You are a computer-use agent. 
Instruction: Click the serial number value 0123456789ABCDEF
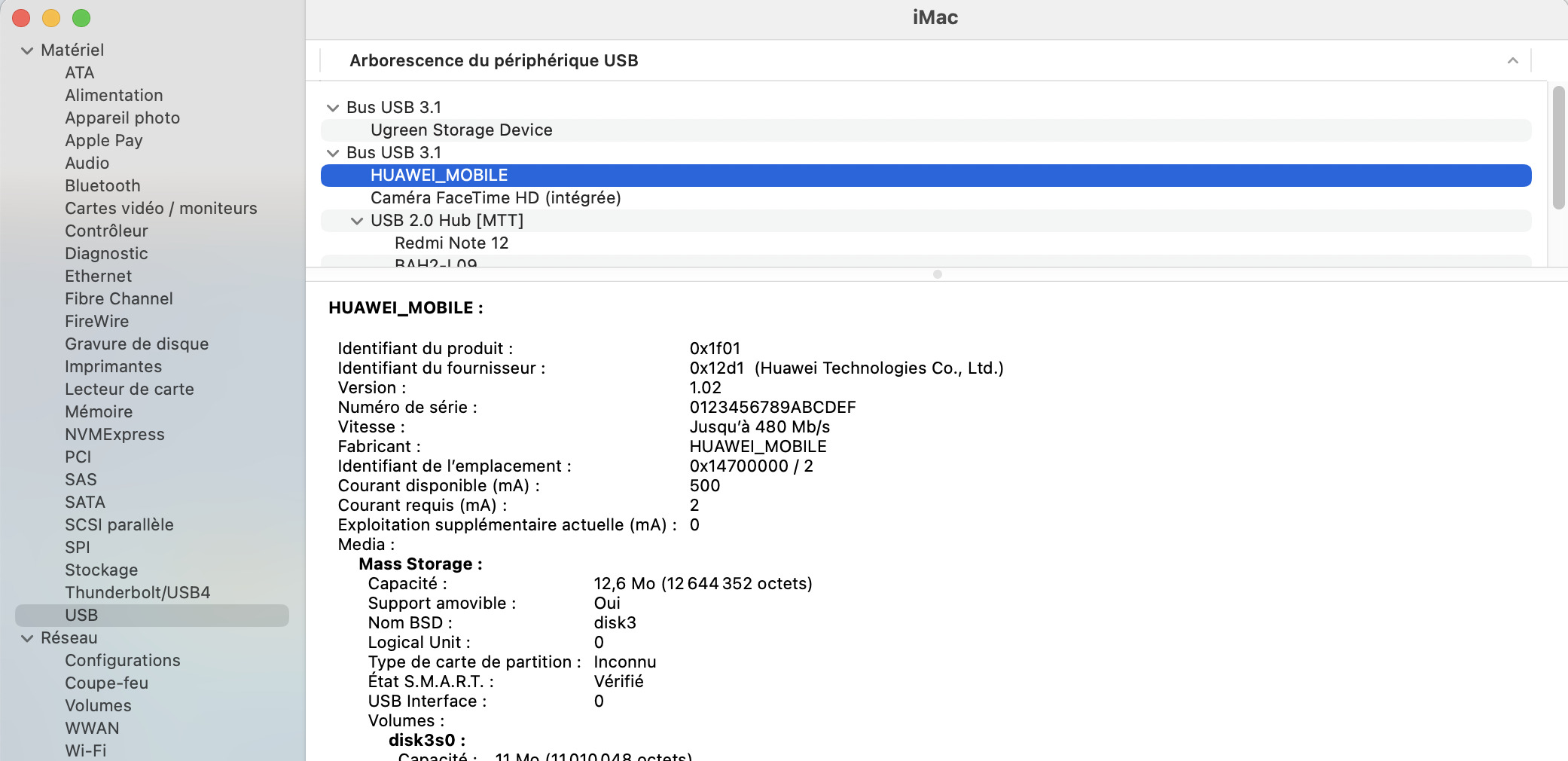tap(773, 407)
